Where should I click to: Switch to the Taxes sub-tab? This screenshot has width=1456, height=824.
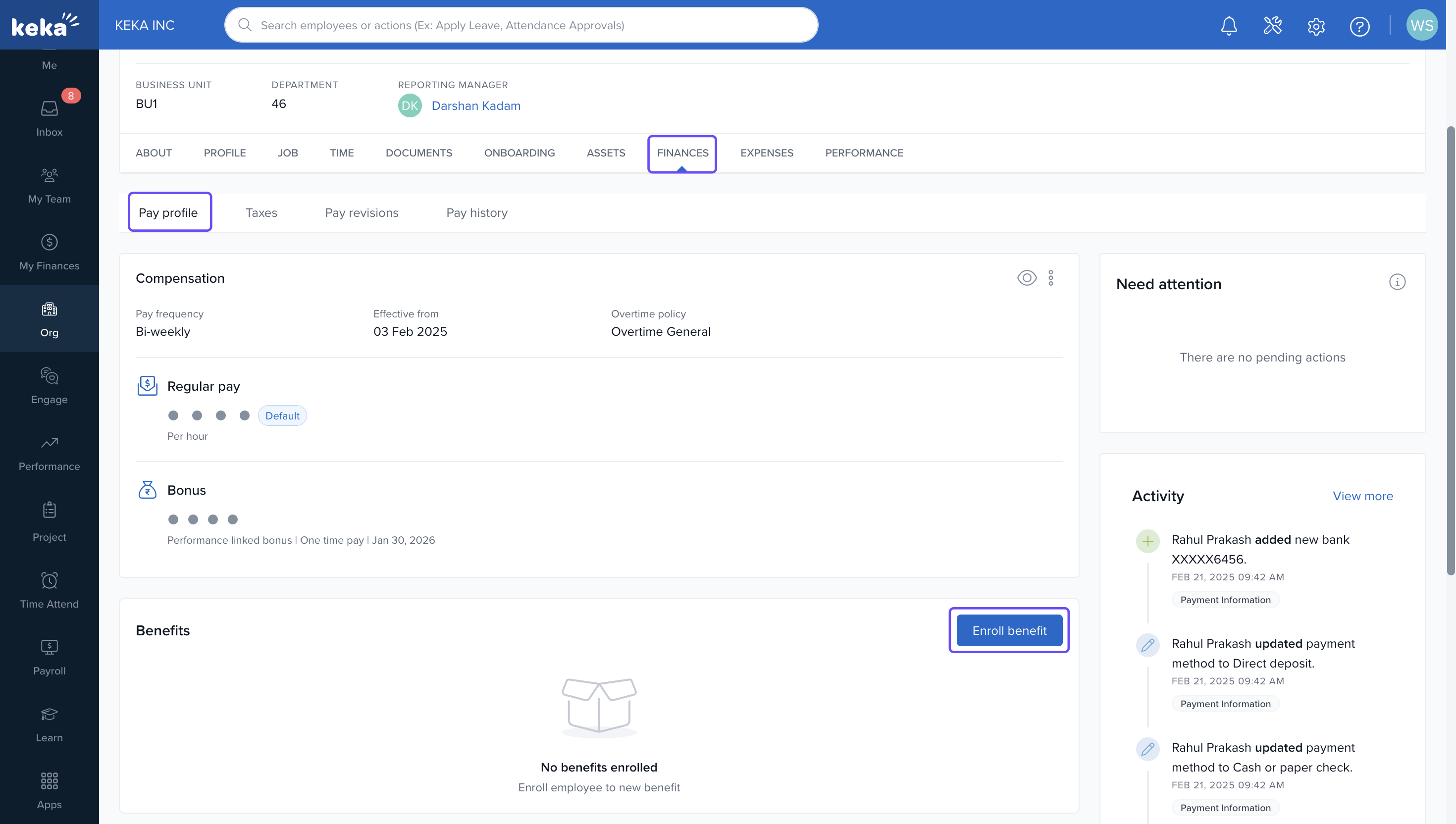[x=261, y=213]
